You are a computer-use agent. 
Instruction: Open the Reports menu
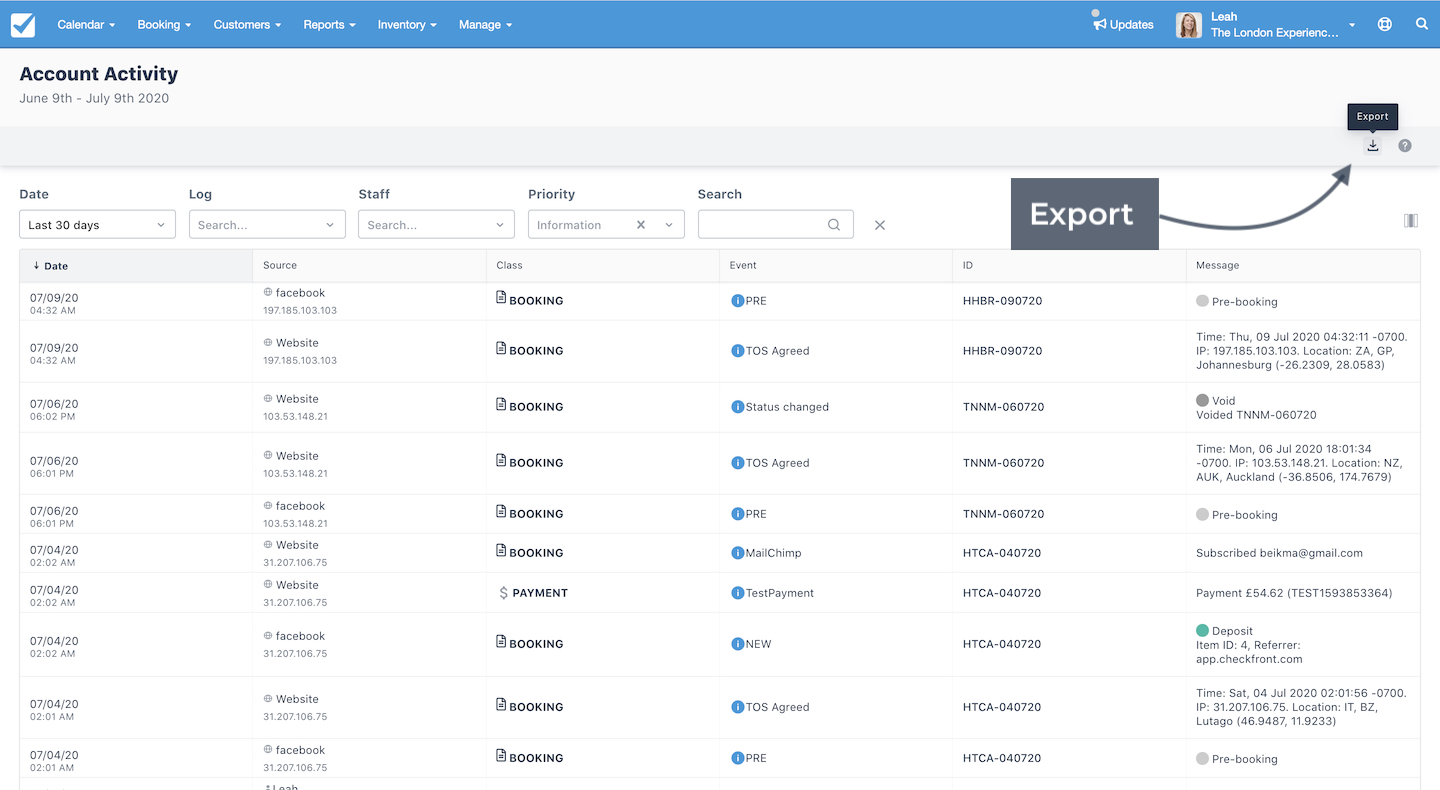(x=329, y=25)
